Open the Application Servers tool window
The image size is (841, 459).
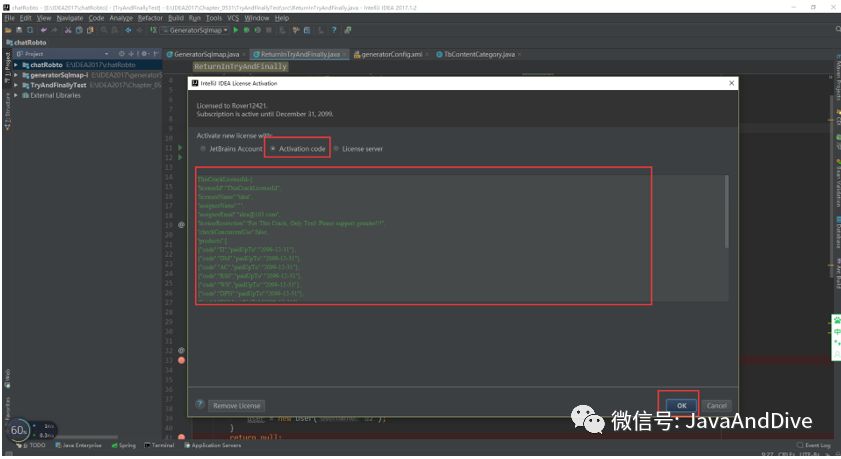(213, 445)
